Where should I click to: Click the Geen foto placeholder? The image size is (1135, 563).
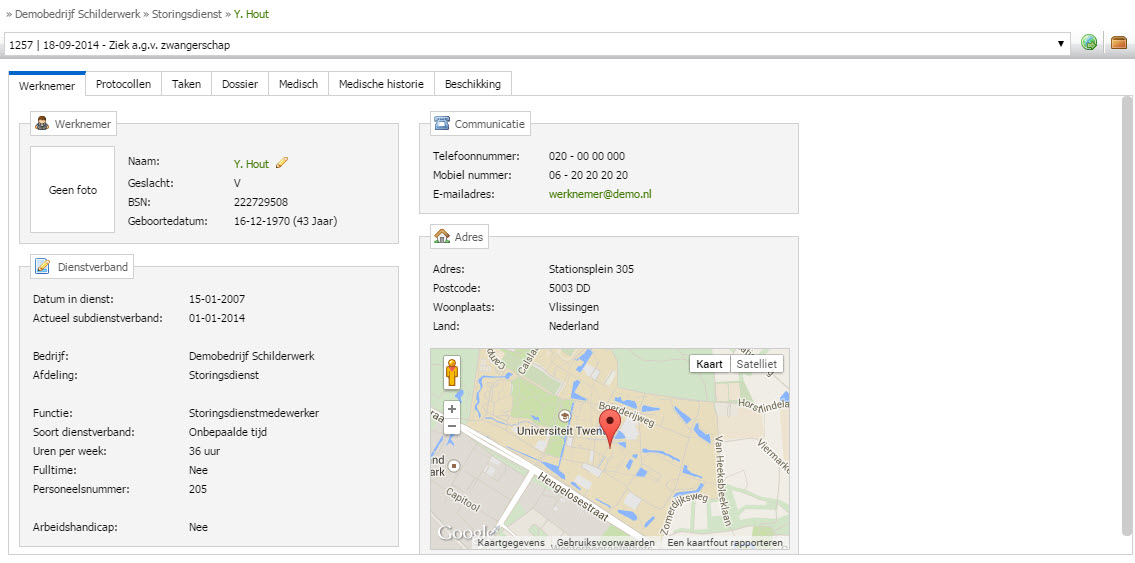(x=72, y=190)
